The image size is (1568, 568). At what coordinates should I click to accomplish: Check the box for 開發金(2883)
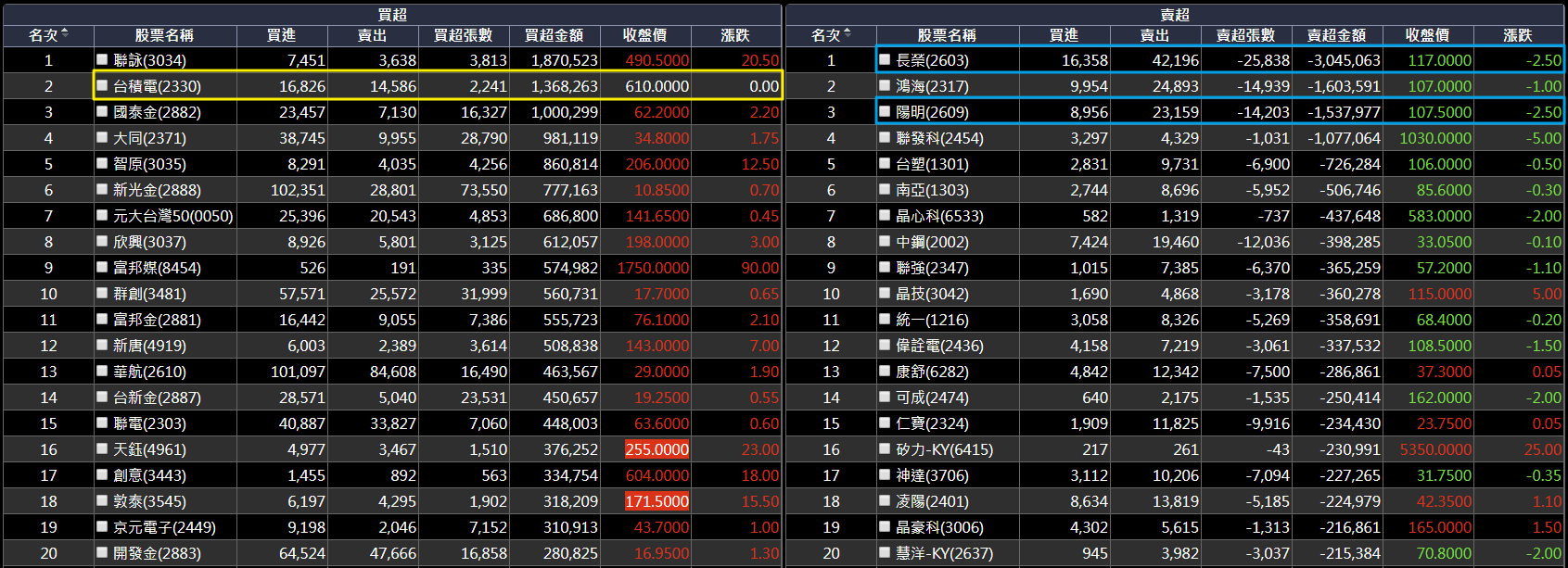(x=103, y=552)
